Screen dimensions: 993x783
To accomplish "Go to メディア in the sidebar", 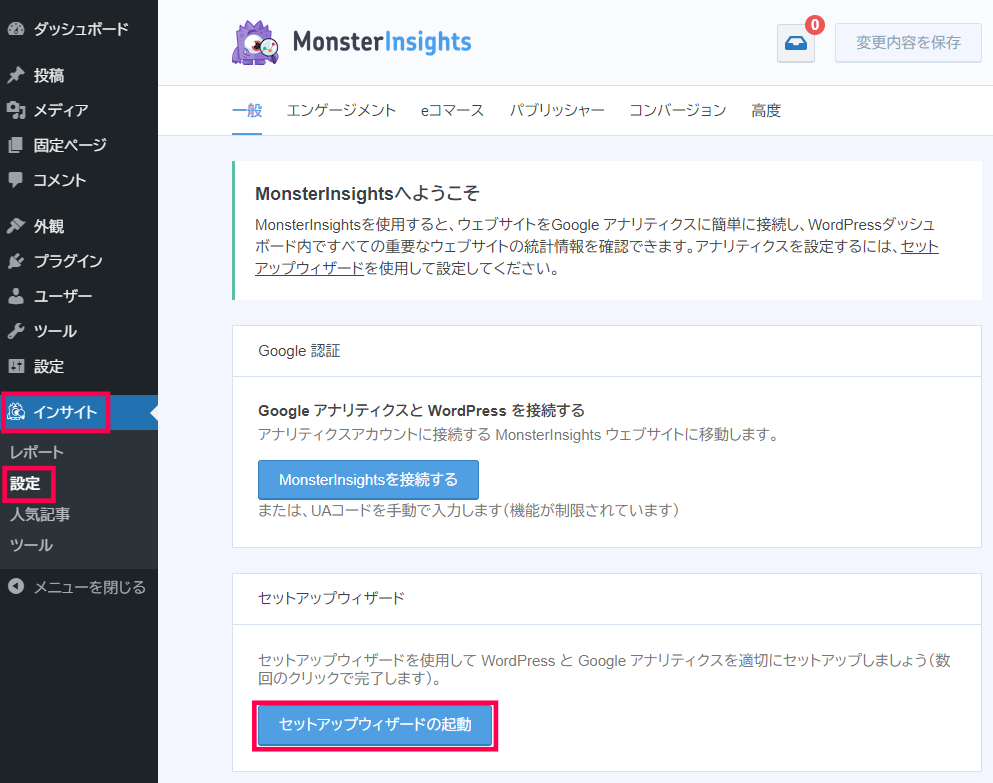I will coord(61,110).
